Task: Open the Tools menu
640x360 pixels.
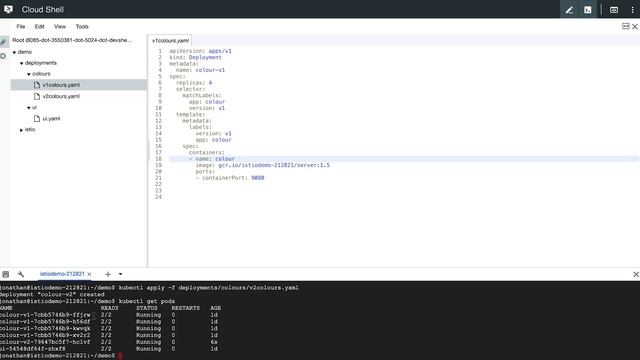Action: point(82,27)
